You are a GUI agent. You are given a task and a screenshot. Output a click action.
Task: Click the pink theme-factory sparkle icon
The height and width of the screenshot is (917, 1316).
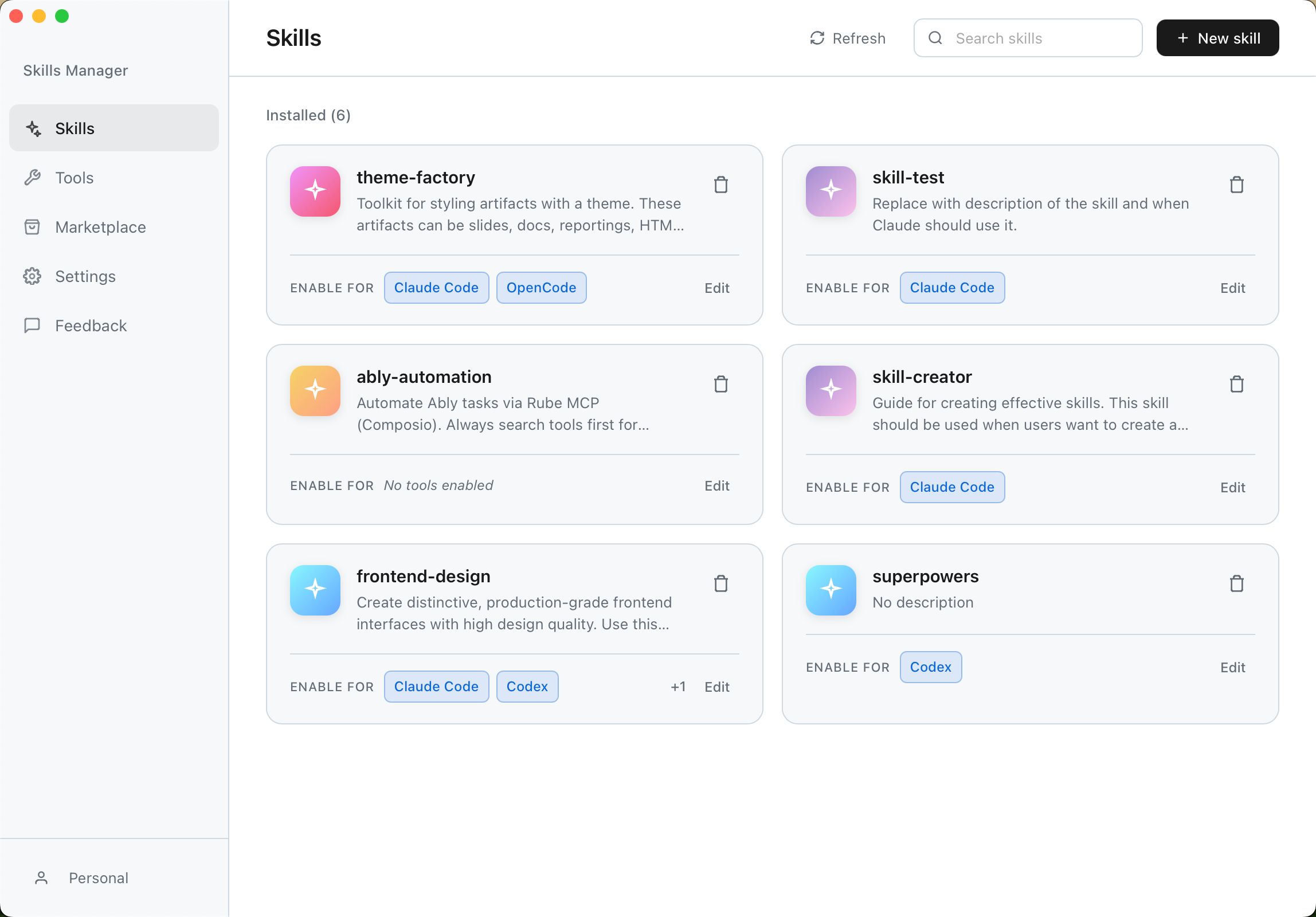[315, 191]
